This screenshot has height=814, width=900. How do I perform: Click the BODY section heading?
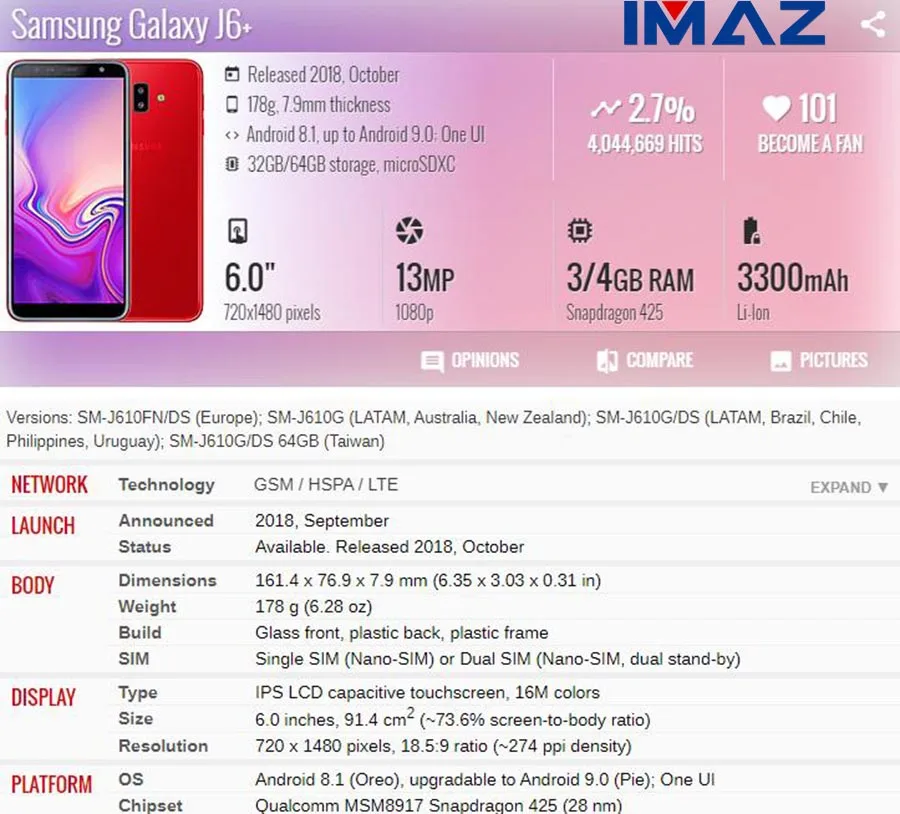33,586
